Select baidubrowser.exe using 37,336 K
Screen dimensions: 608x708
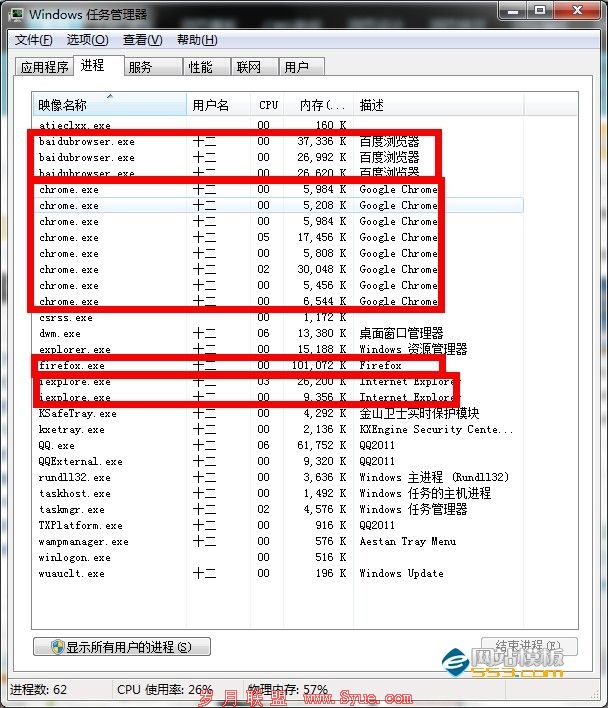(x=278, y=141)
